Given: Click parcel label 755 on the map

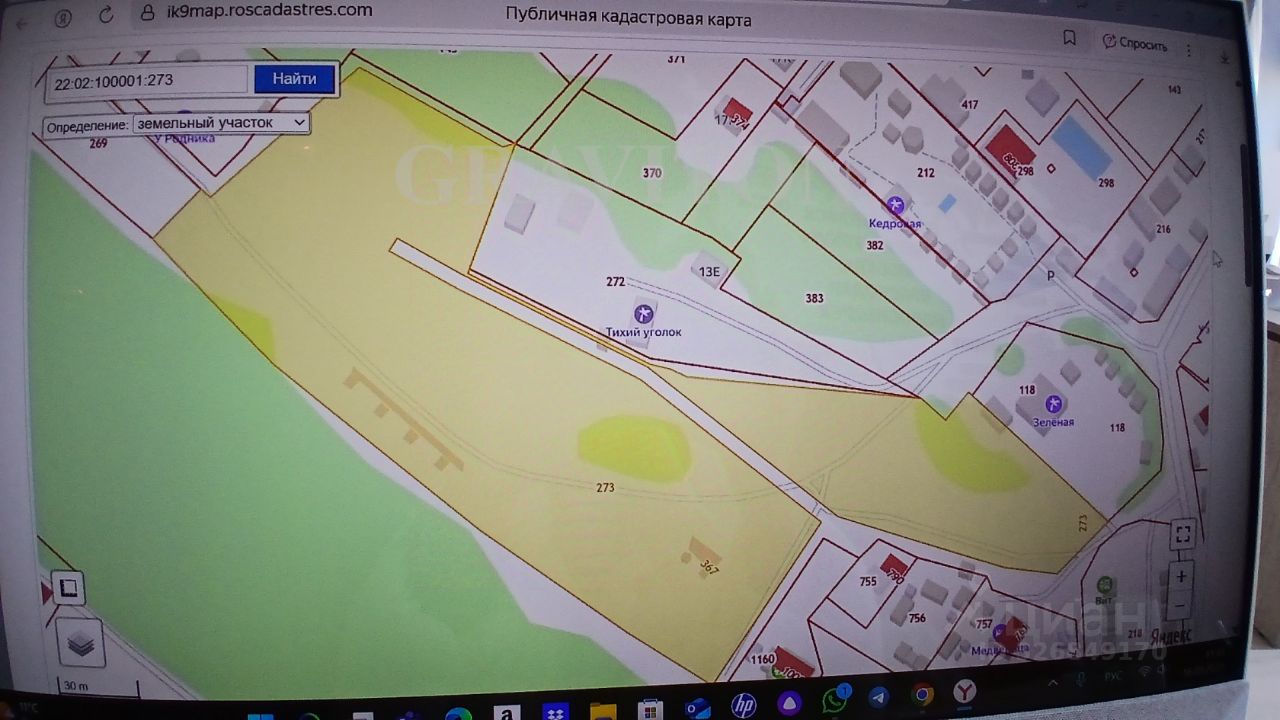Looking at the screenshot, I should coord(867,581).
